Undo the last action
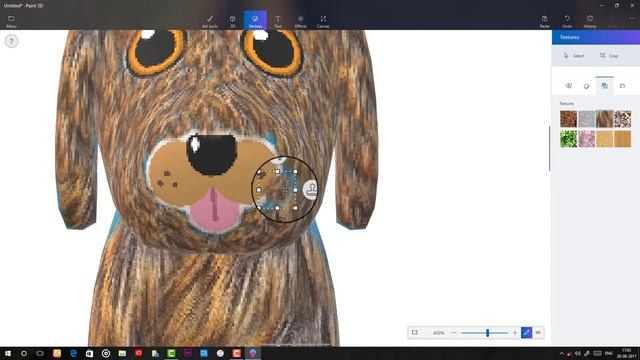 point(567,21)
